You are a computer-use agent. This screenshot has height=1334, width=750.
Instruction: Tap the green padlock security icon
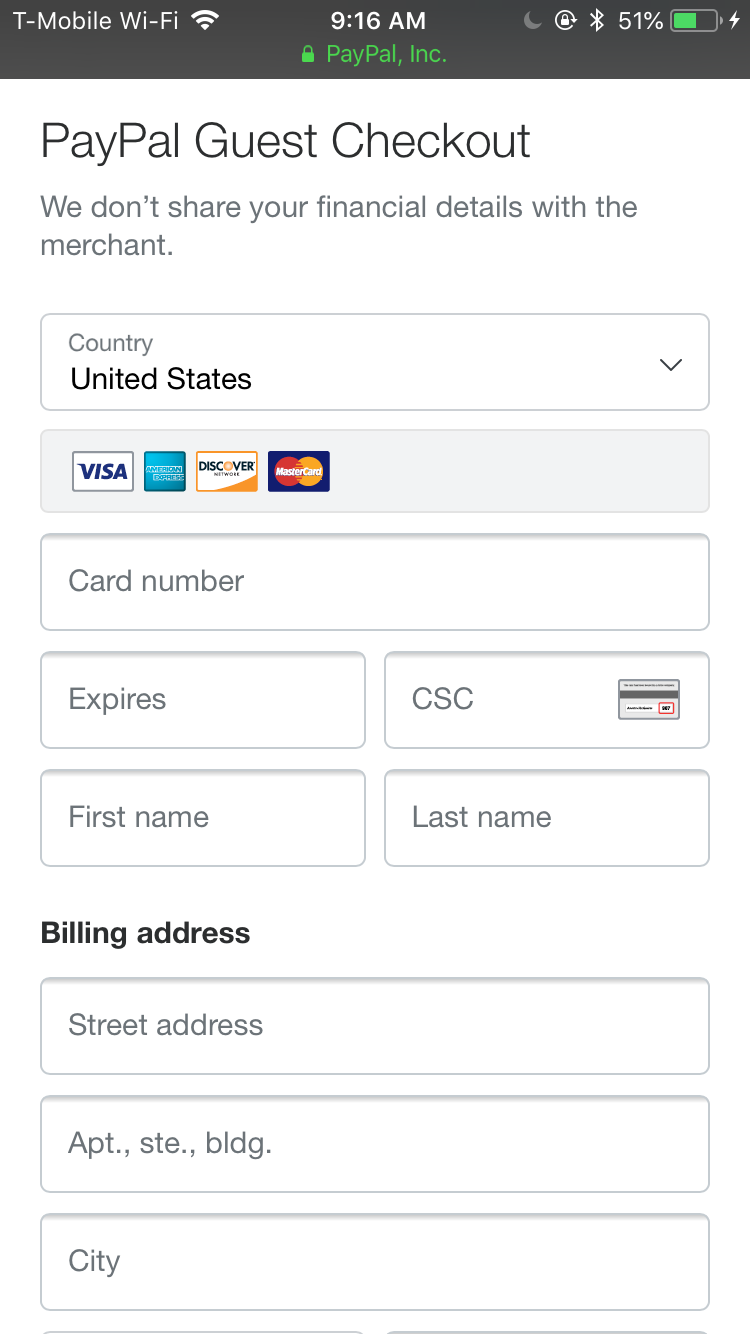(x=309, y=55)
